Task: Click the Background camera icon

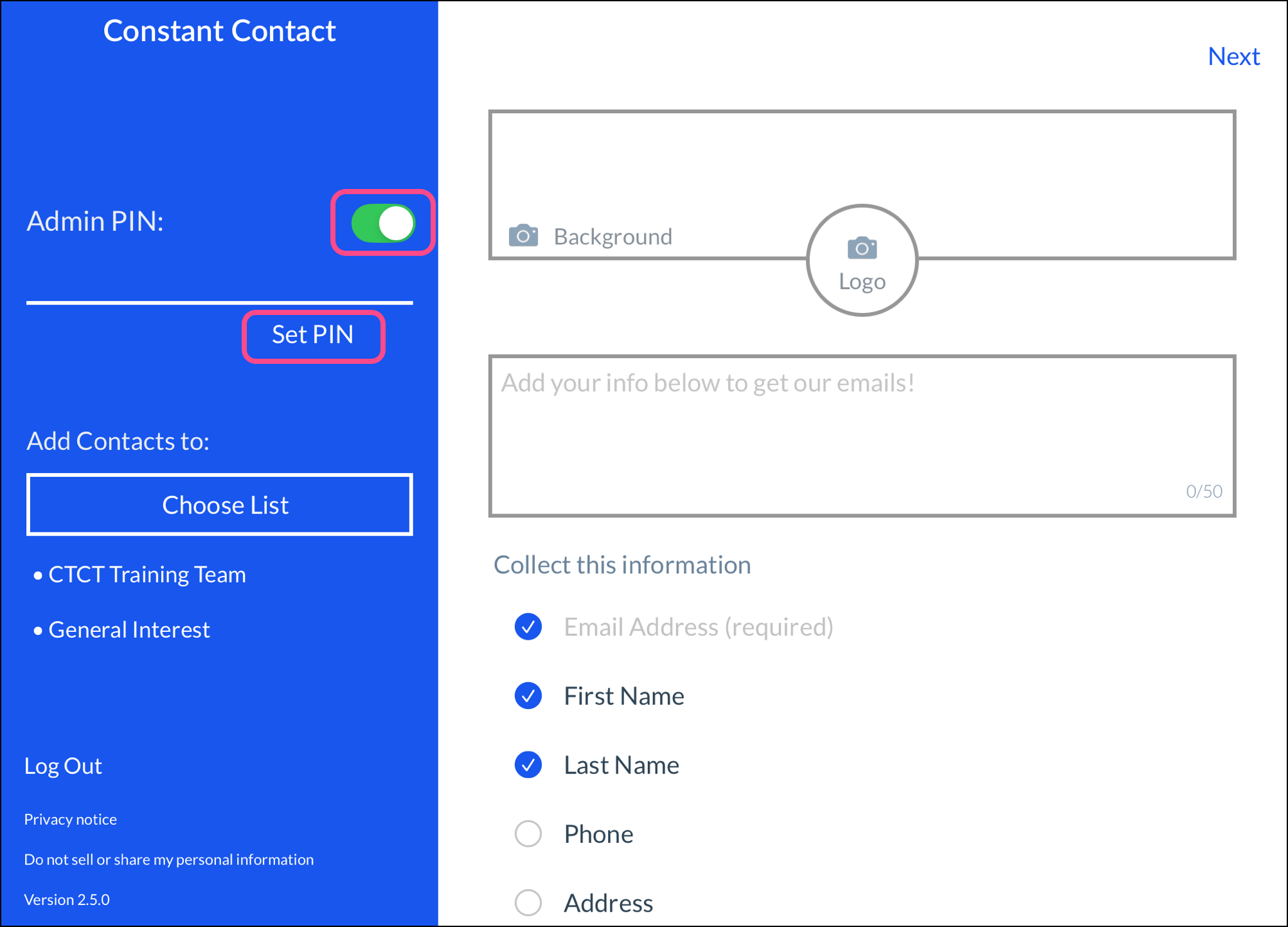Action: 523,235
